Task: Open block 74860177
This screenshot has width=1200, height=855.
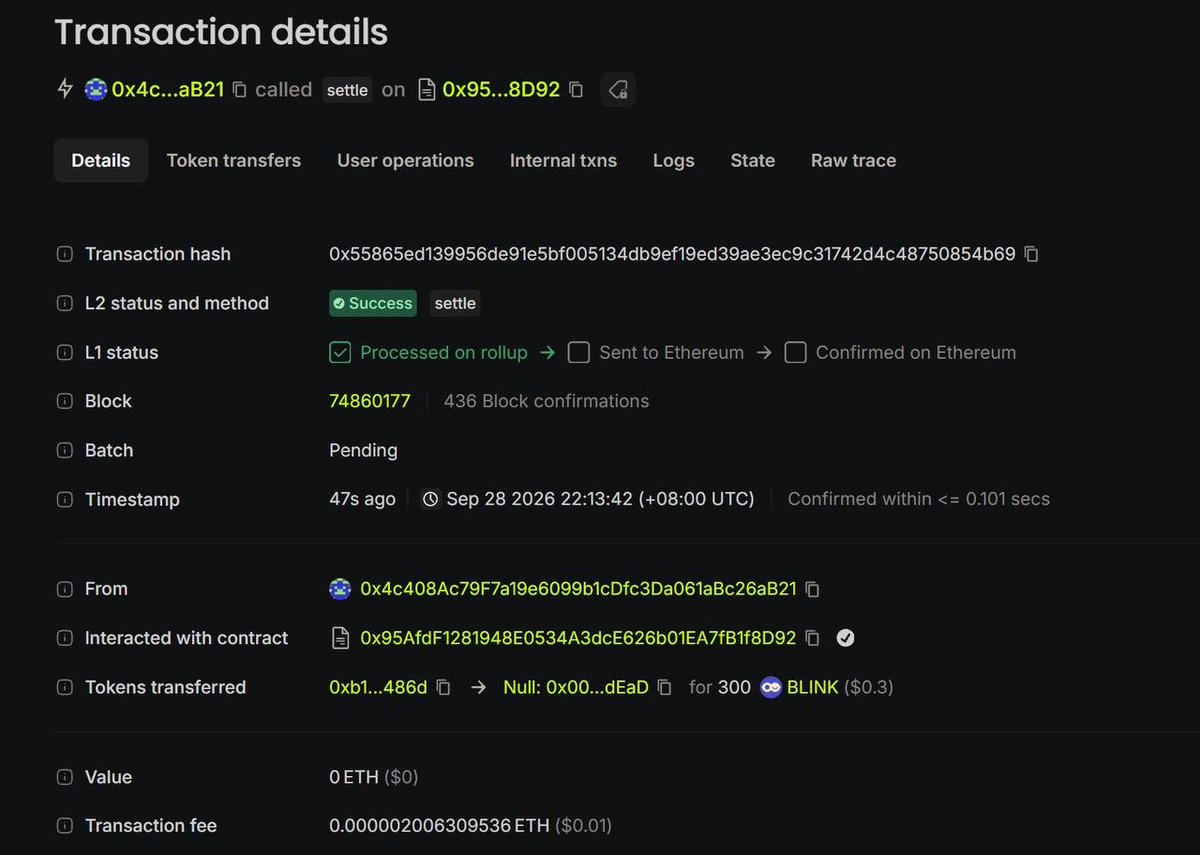Action: (370, 401)
